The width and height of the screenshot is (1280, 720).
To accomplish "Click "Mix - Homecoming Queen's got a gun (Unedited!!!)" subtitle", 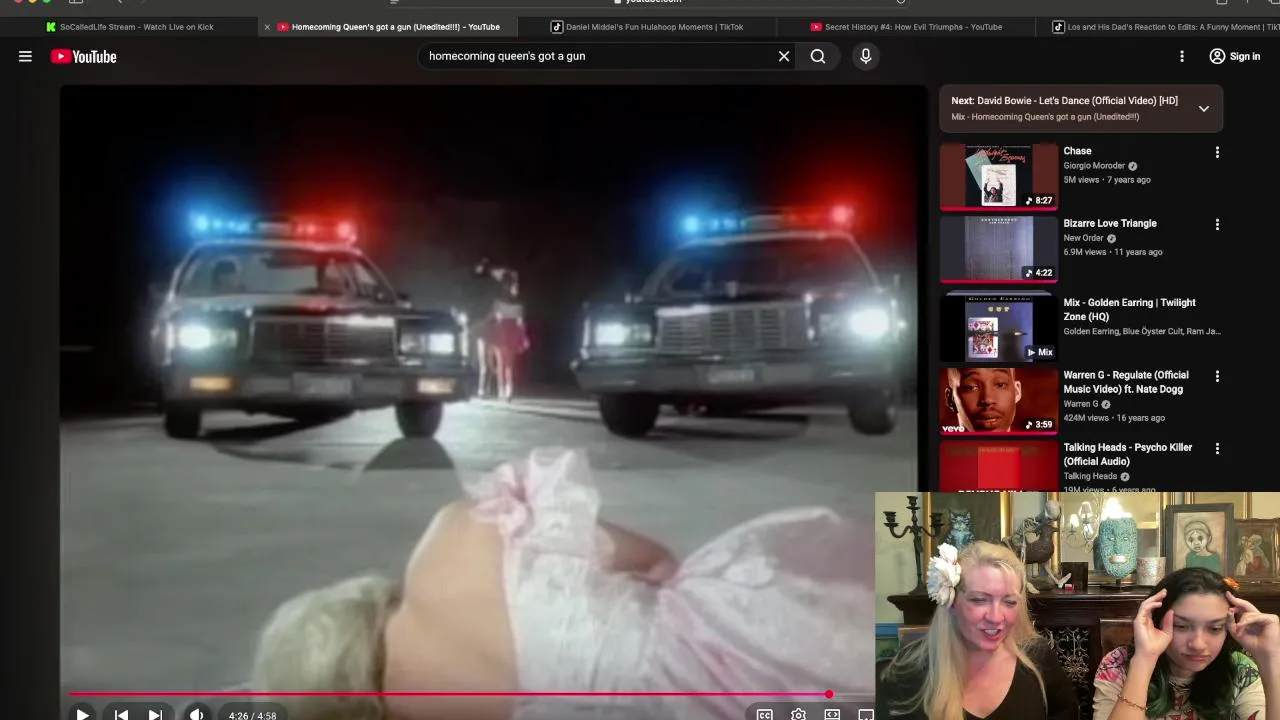I will [1045, 117].
